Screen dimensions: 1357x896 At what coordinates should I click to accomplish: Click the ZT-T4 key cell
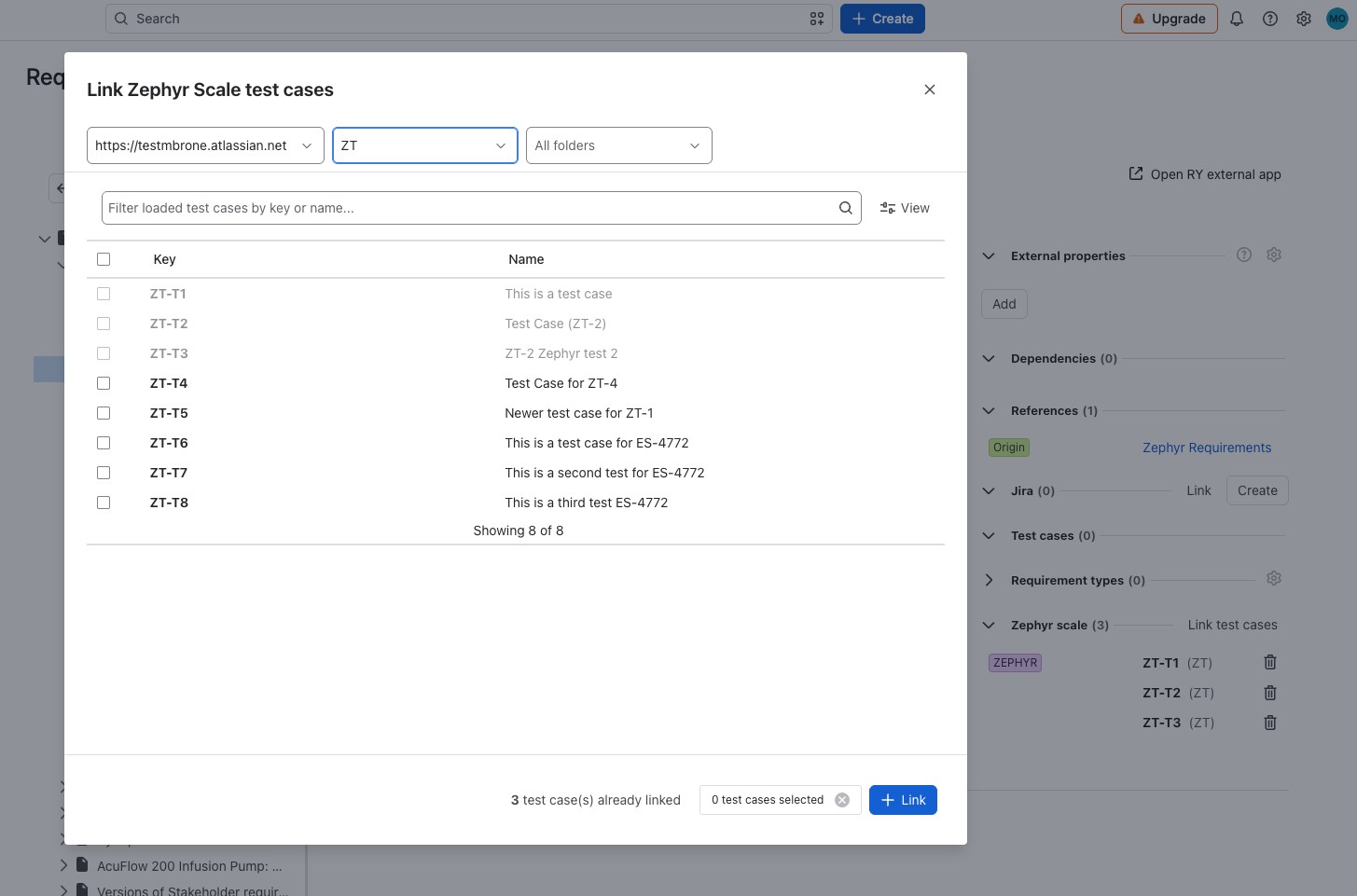169,383
